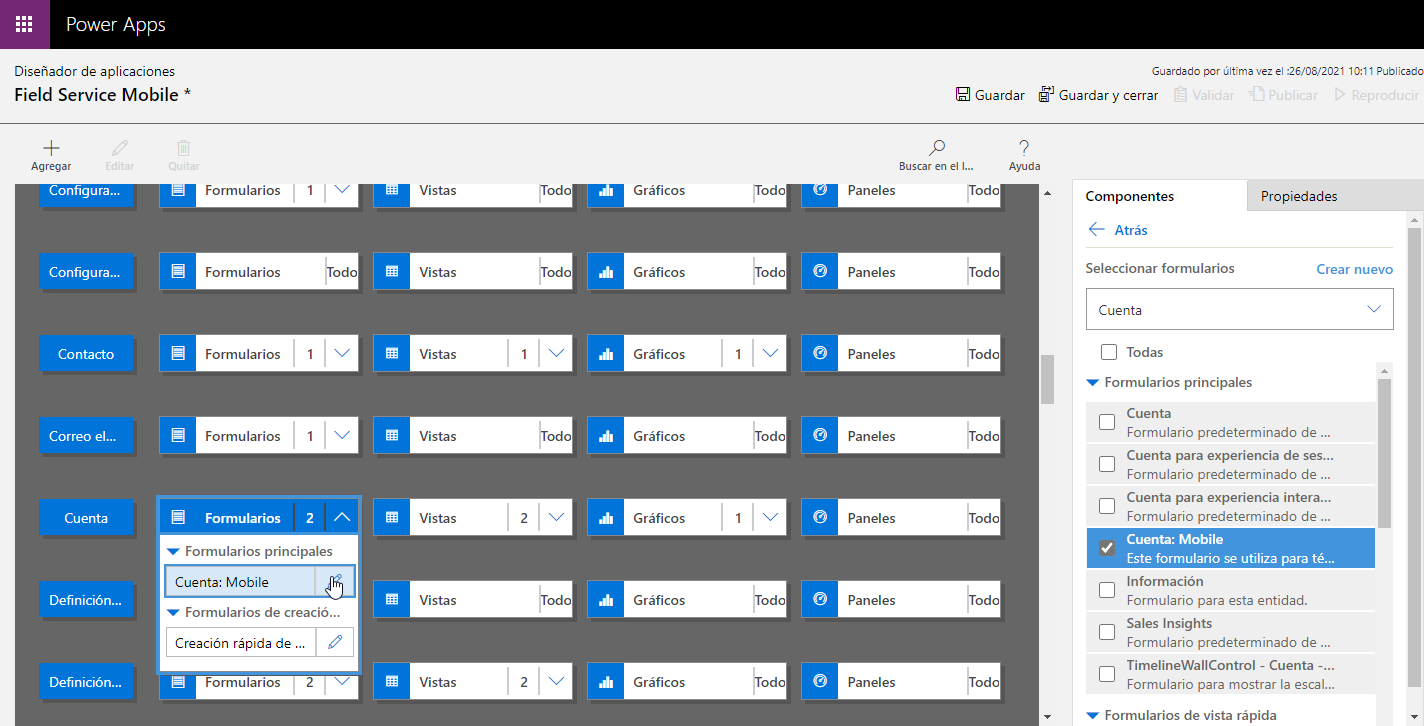Screen dimensions: 1424x726
Task: Expand Vistas chevron in Cuenta row
Action: point(556,518)
